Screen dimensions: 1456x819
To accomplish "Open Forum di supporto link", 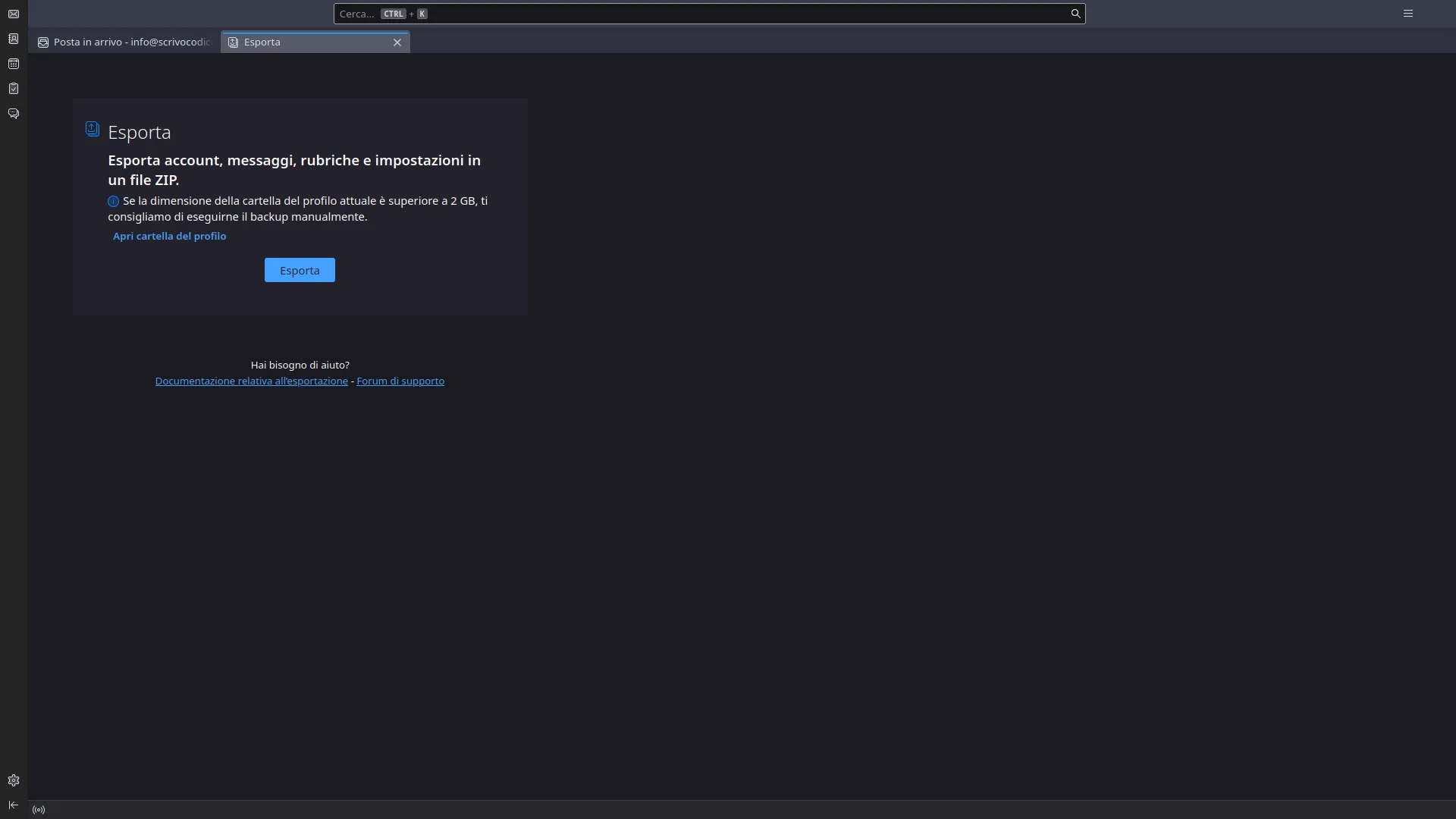I will pos(400,381).
